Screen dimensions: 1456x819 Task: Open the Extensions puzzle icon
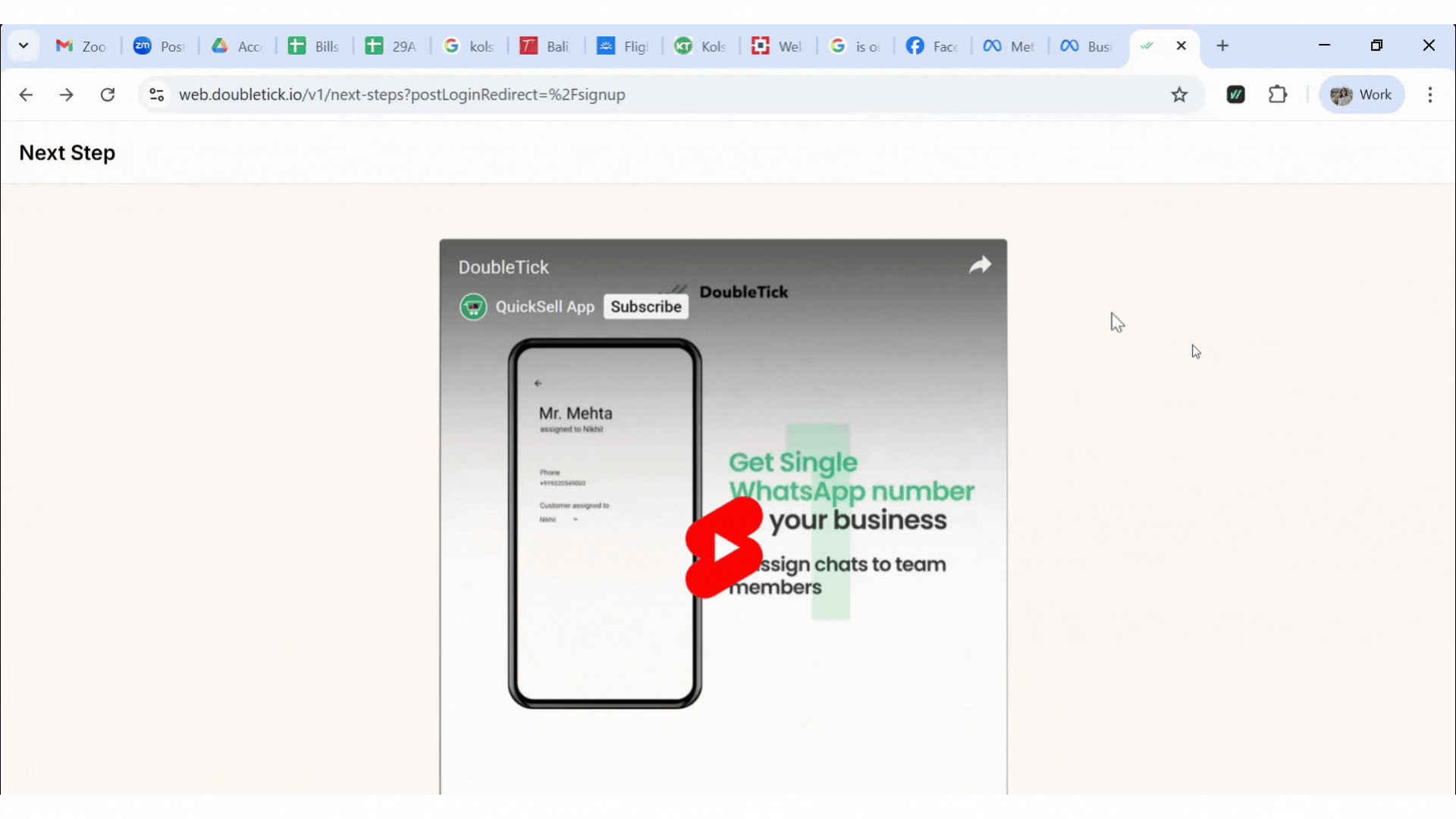tap(1278, 95)
